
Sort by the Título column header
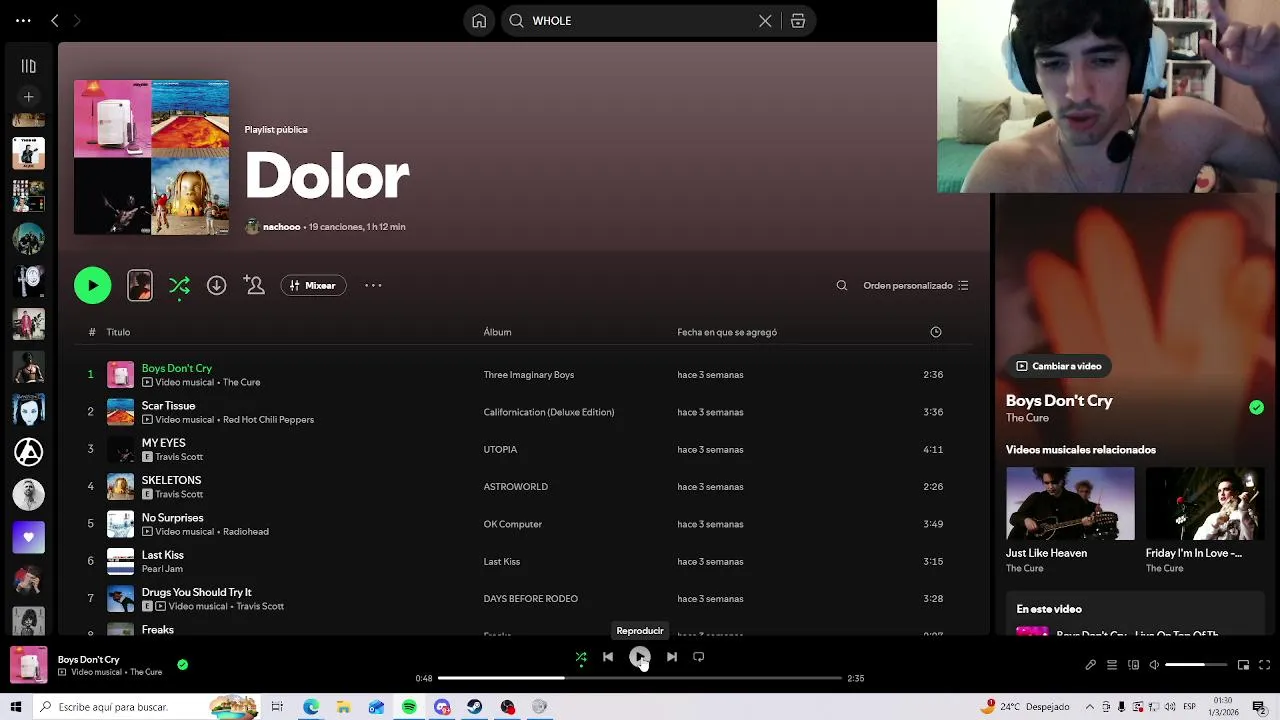click(x=118, y=332)
